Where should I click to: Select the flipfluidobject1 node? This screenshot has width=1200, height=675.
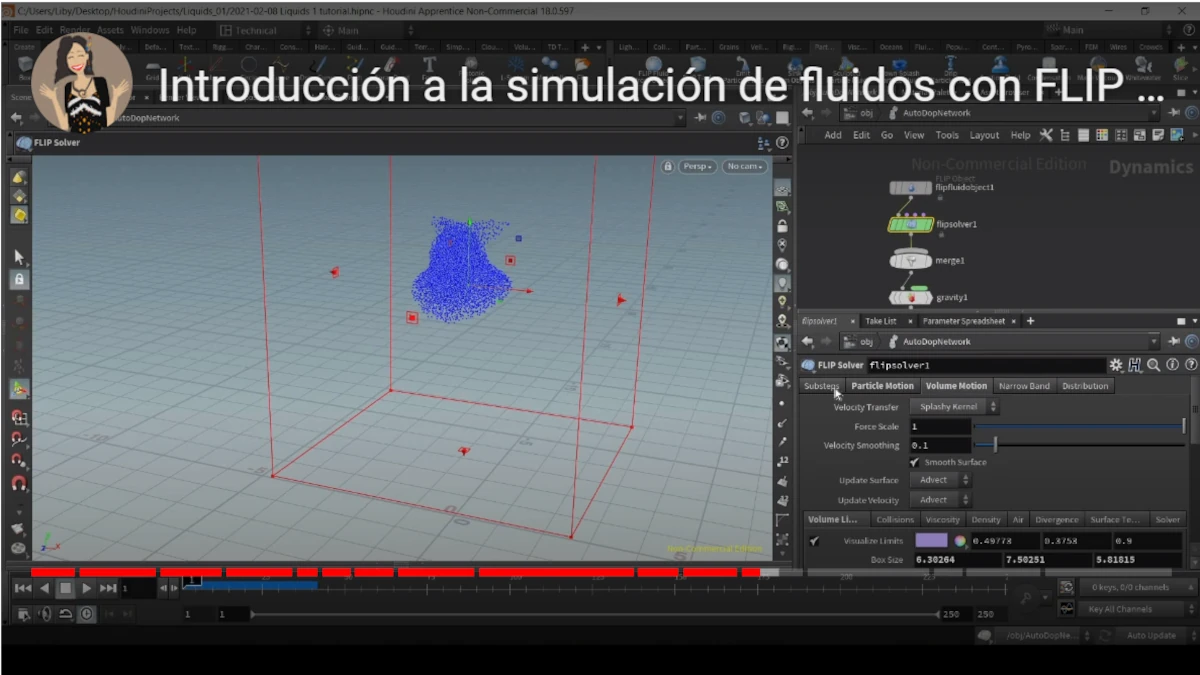tap(910, 188)
